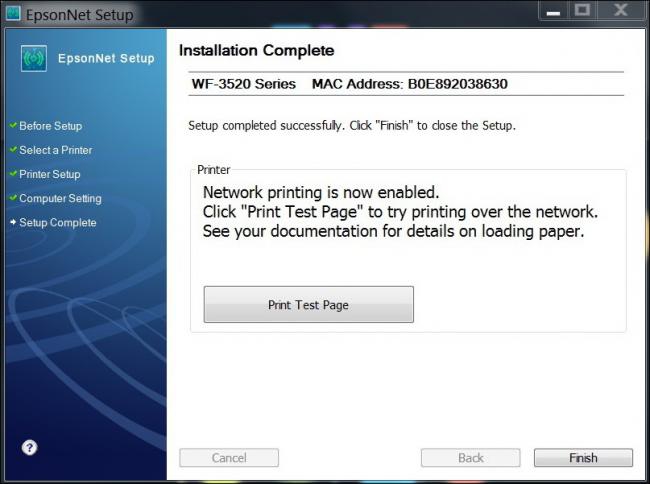
Task: Click the checkmark beside Select a Printer
Action: [13, 149]
